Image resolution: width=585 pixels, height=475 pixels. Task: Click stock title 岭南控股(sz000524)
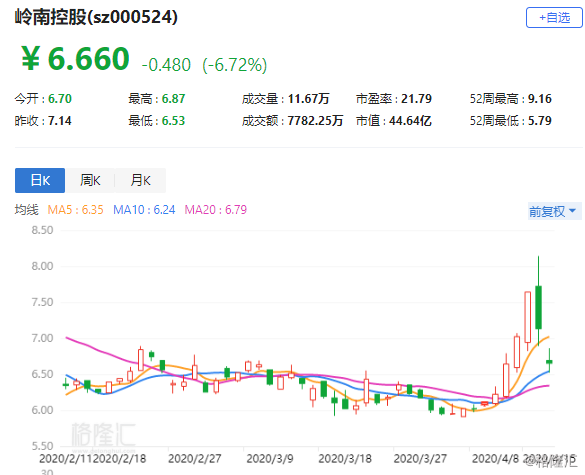point(96,17)
